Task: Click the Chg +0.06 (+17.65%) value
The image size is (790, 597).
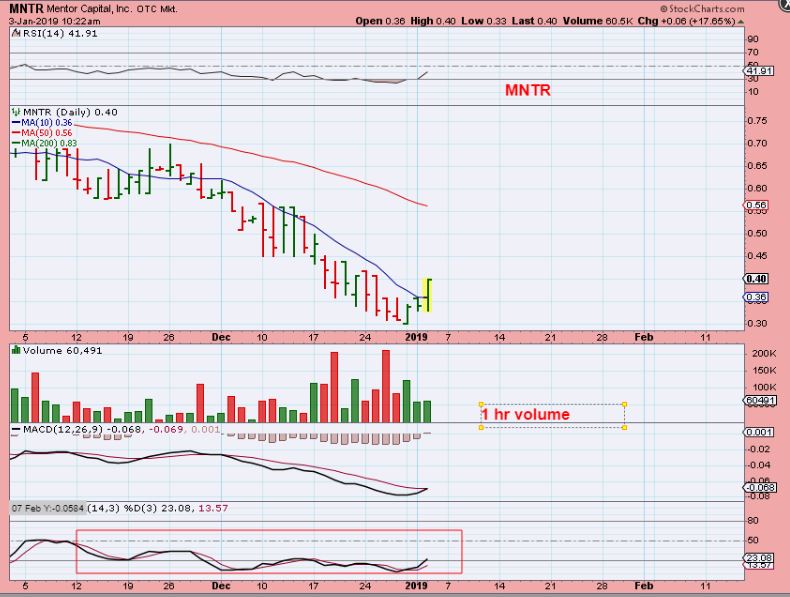Action: click(686, 21)
